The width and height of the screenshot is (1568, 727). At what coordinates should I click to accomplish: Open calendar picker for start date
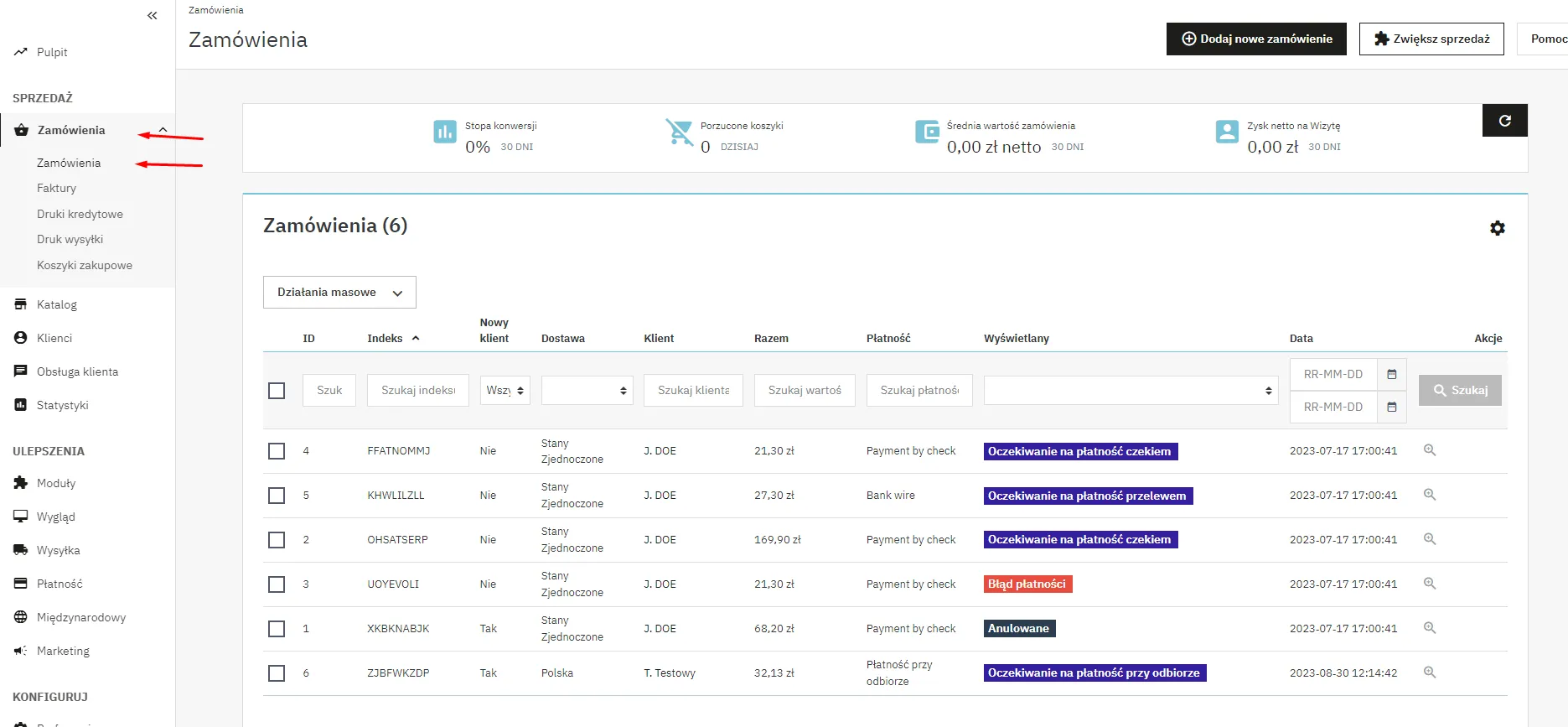(x=1391, y=374)
